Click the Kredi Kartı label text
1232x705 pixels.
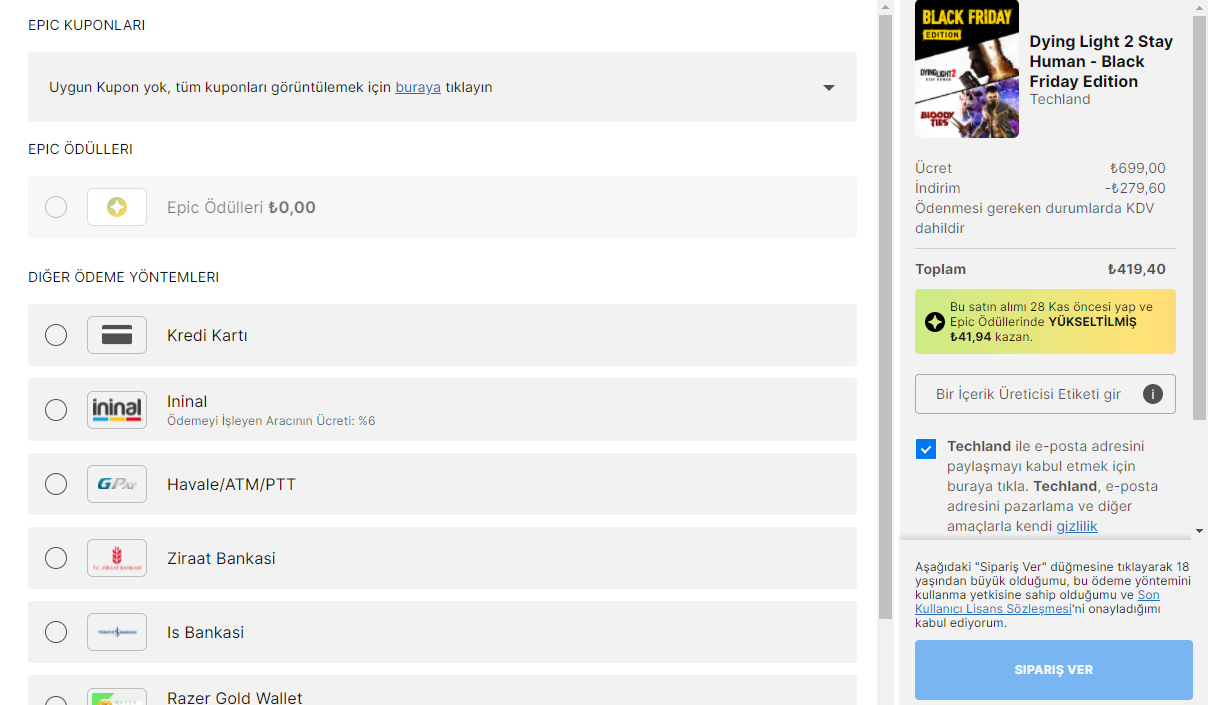point(207,335)
